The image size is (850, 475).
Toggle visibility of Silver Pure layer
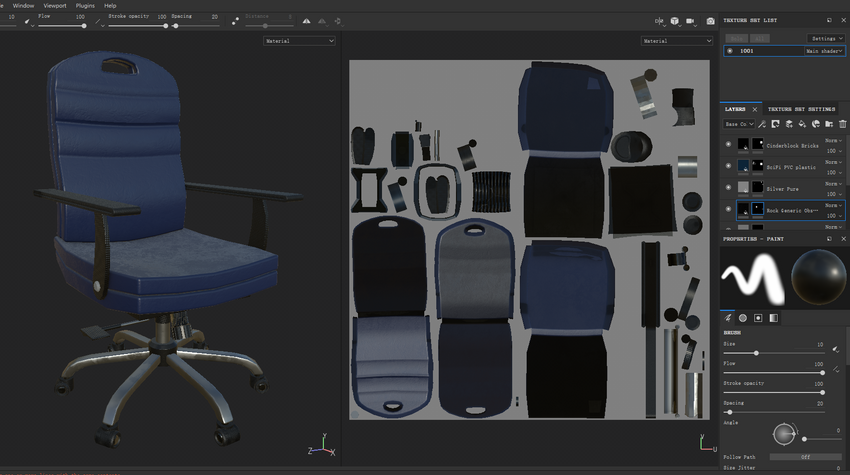(728, 188)
